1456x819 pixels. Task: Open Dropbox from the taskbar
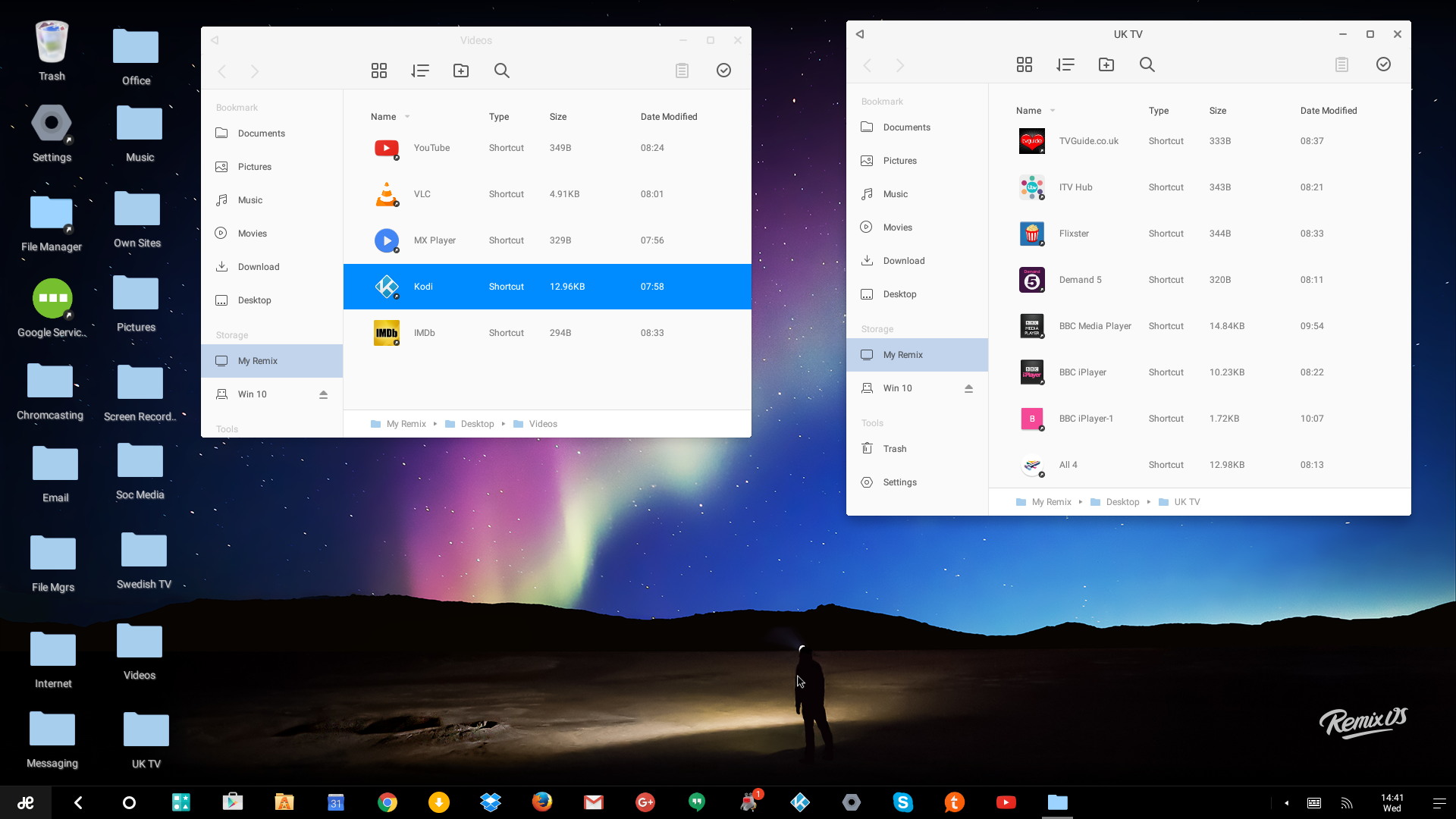491,802
